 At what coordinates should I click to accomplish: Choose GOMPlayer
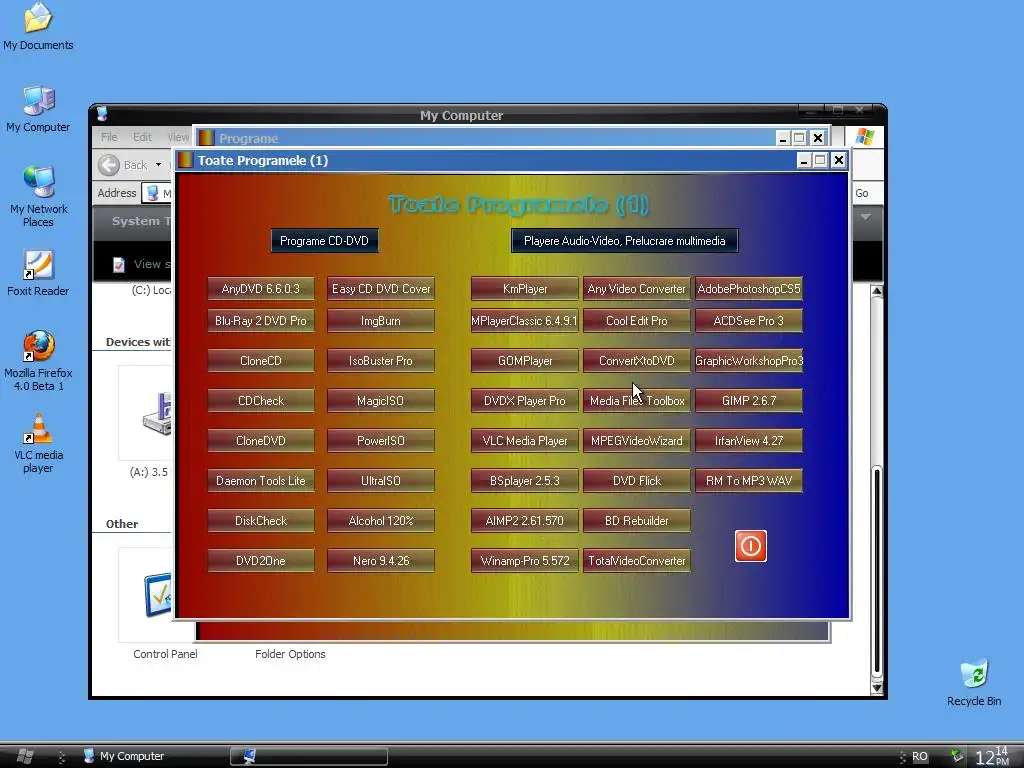[524, 360]
